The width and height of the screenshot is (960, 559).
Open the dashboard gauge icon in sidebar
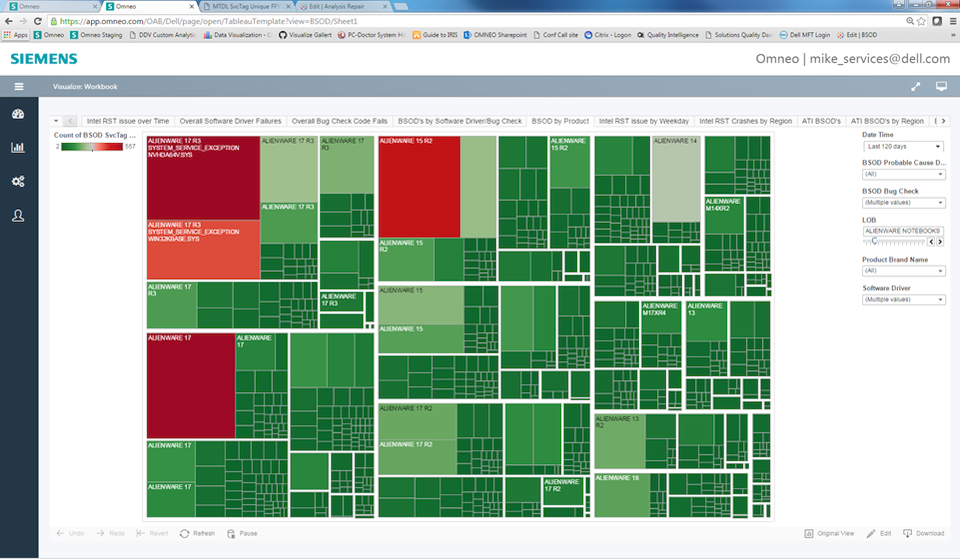point(18,114)
